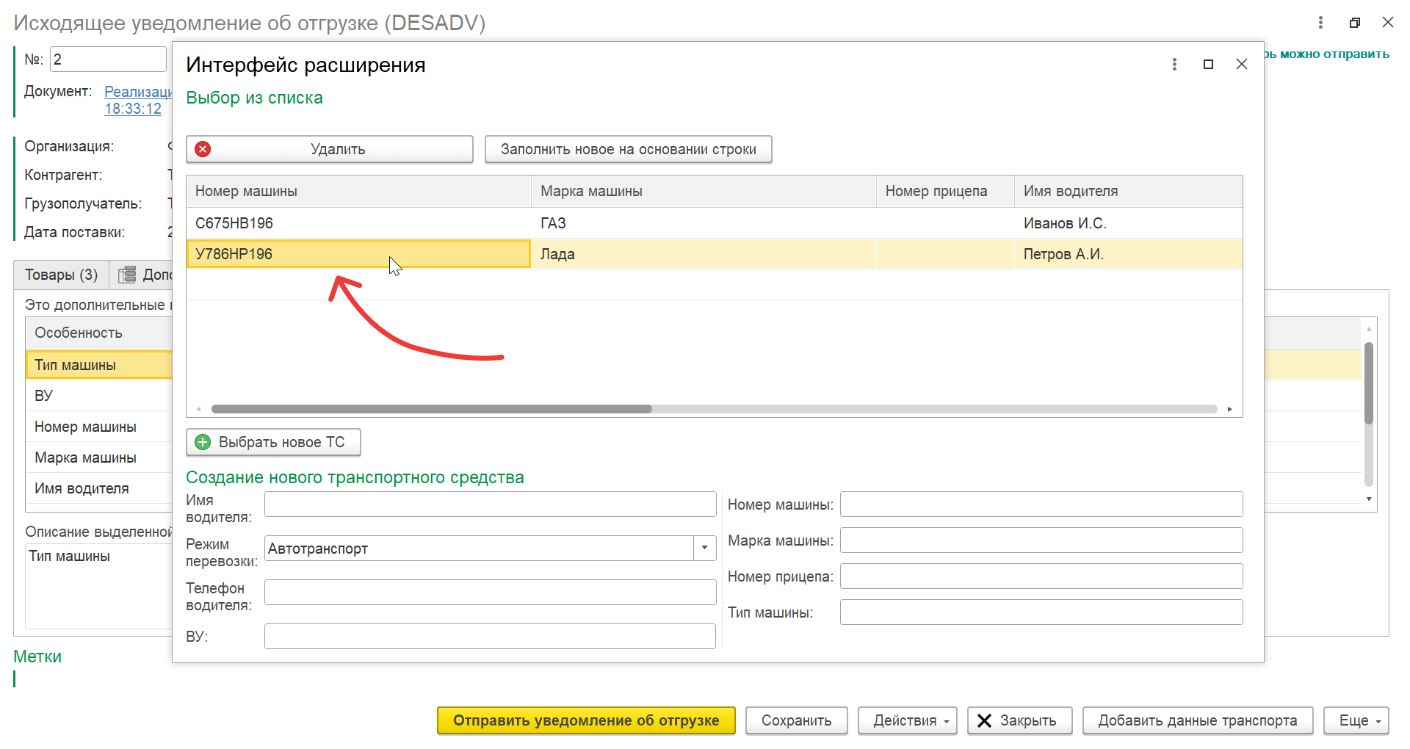This screenshot has width=1410, height=749.
Task: Focus the Номер прицепа input field
Action: pos(1041,576)
